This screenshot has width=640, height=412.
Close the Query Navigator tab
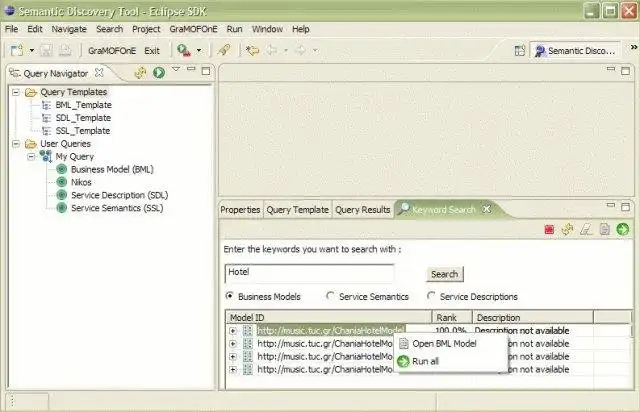[x=99, y=73]
